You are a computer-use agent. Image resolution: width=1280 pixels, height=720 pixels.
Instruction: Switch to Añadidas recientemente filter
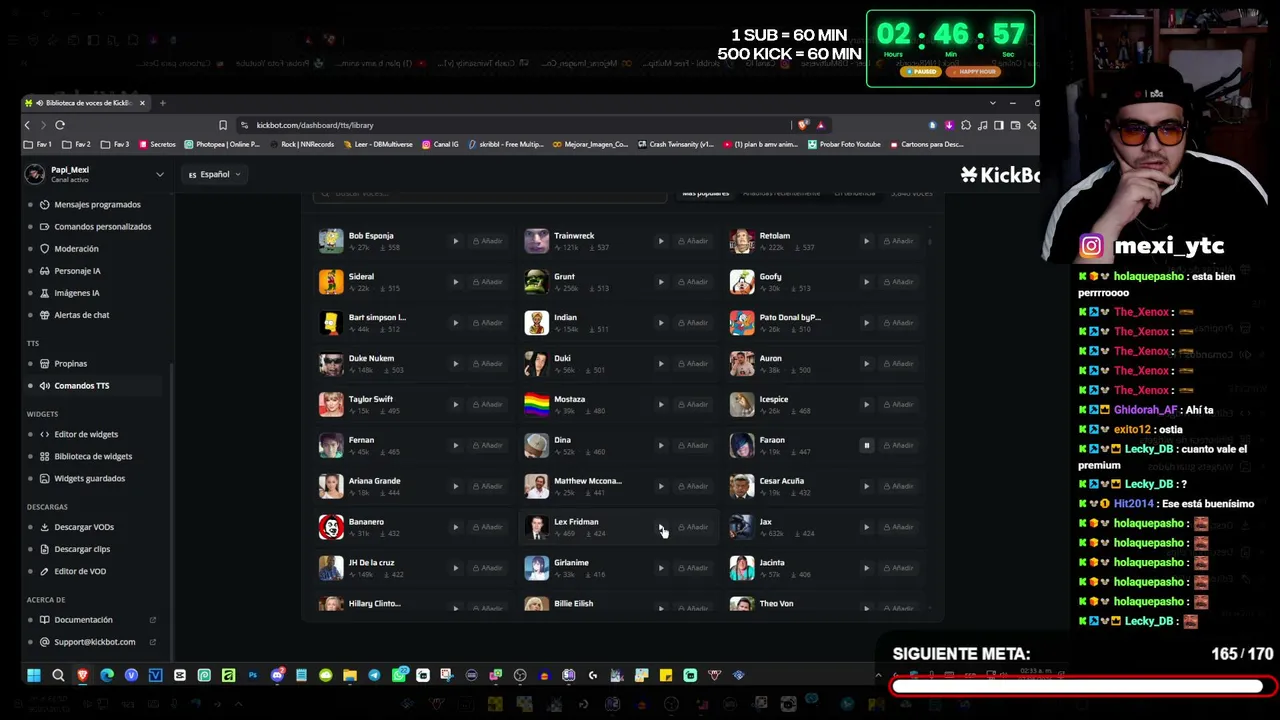pos(781,193)
